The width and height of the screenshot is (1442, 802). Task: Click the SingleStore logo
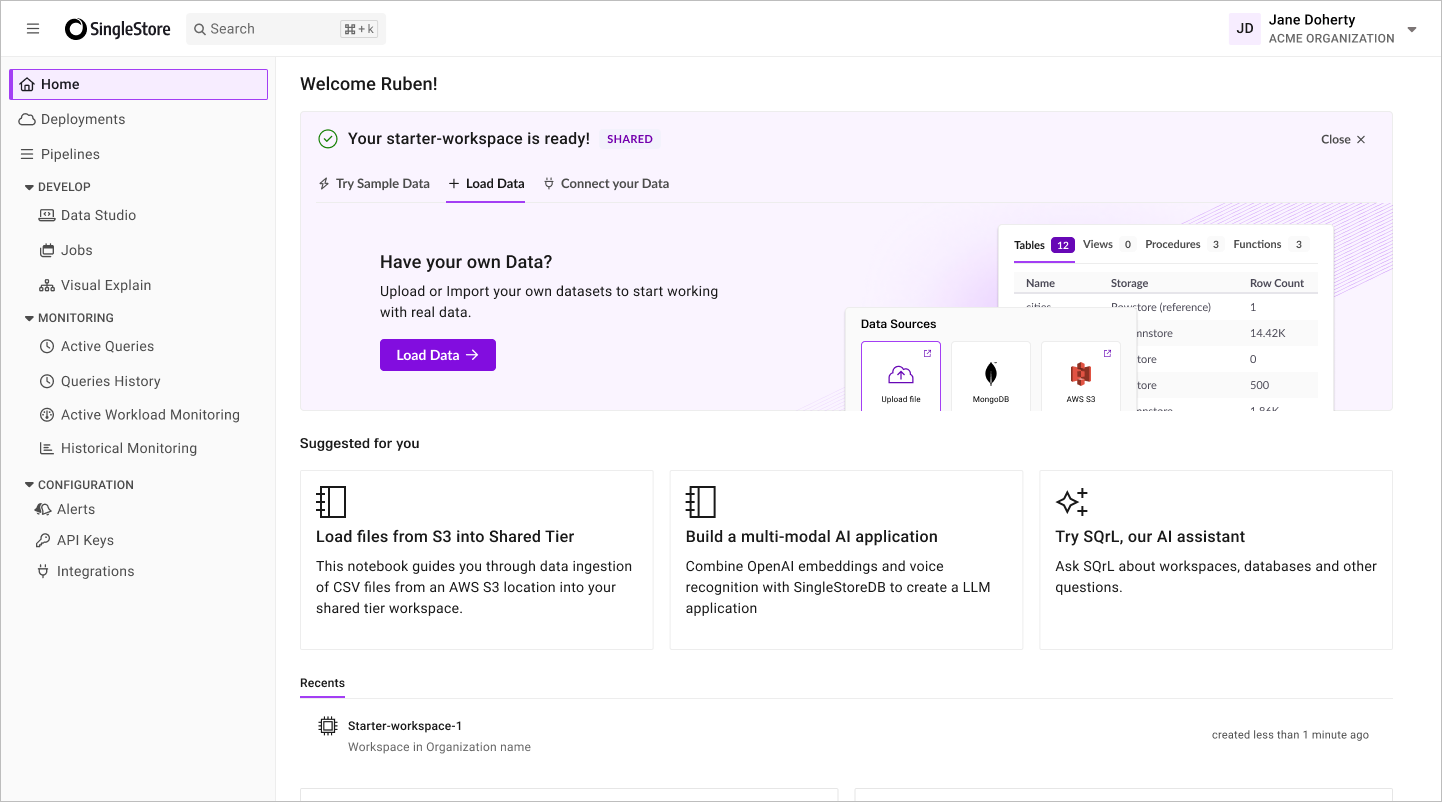(x=118, y=29)
